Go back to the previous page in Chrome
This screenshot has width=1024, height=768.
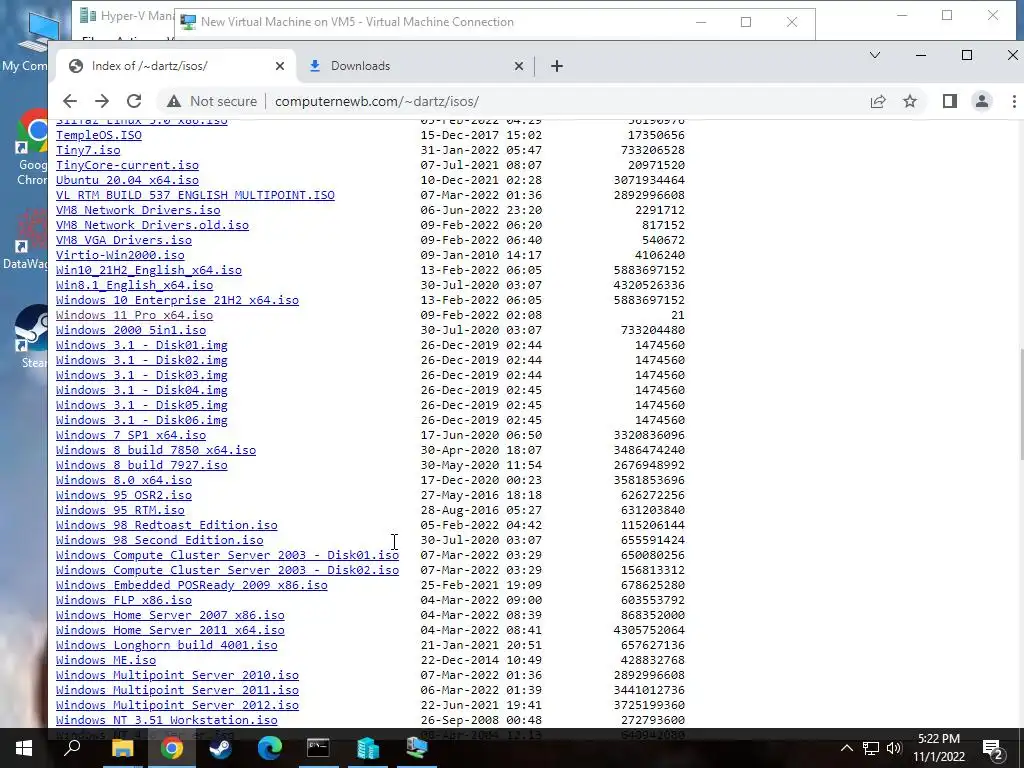[70, 101]
